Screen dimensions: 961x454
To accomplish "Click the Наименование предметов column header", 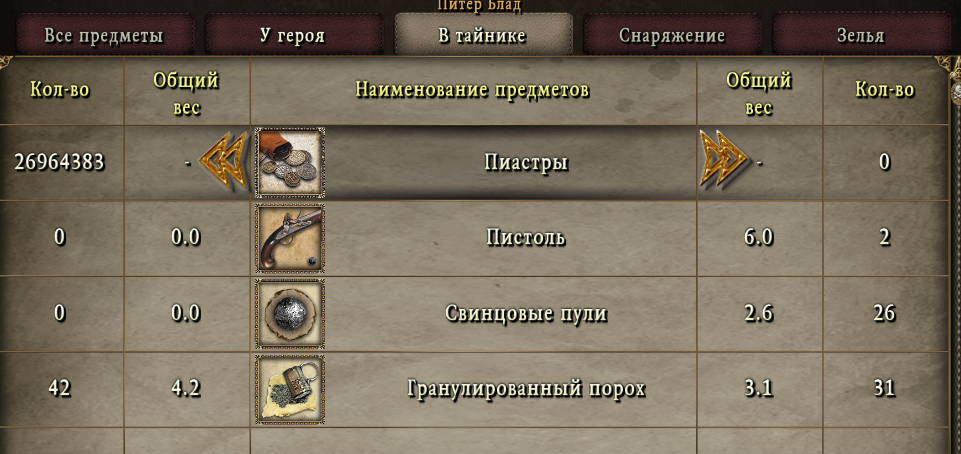I will click(473, 91).
